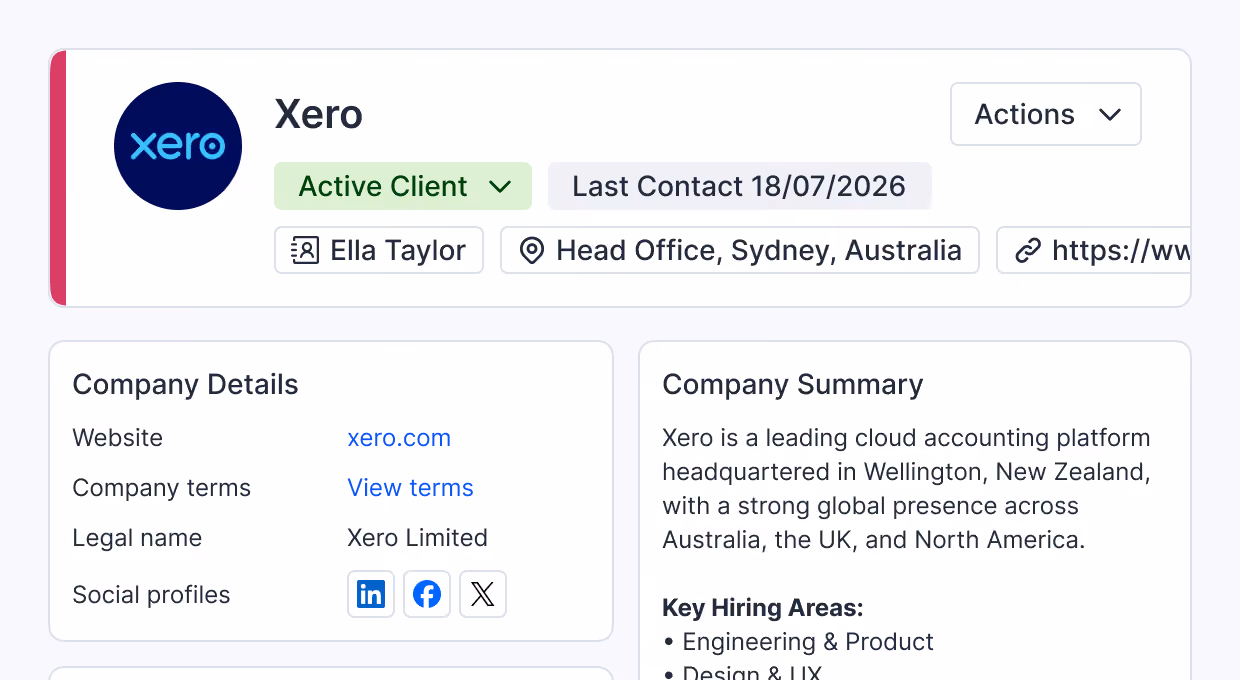1240x680 pixels.
Task: Open the LinkedIn social profile
Action: click(371, 594)
